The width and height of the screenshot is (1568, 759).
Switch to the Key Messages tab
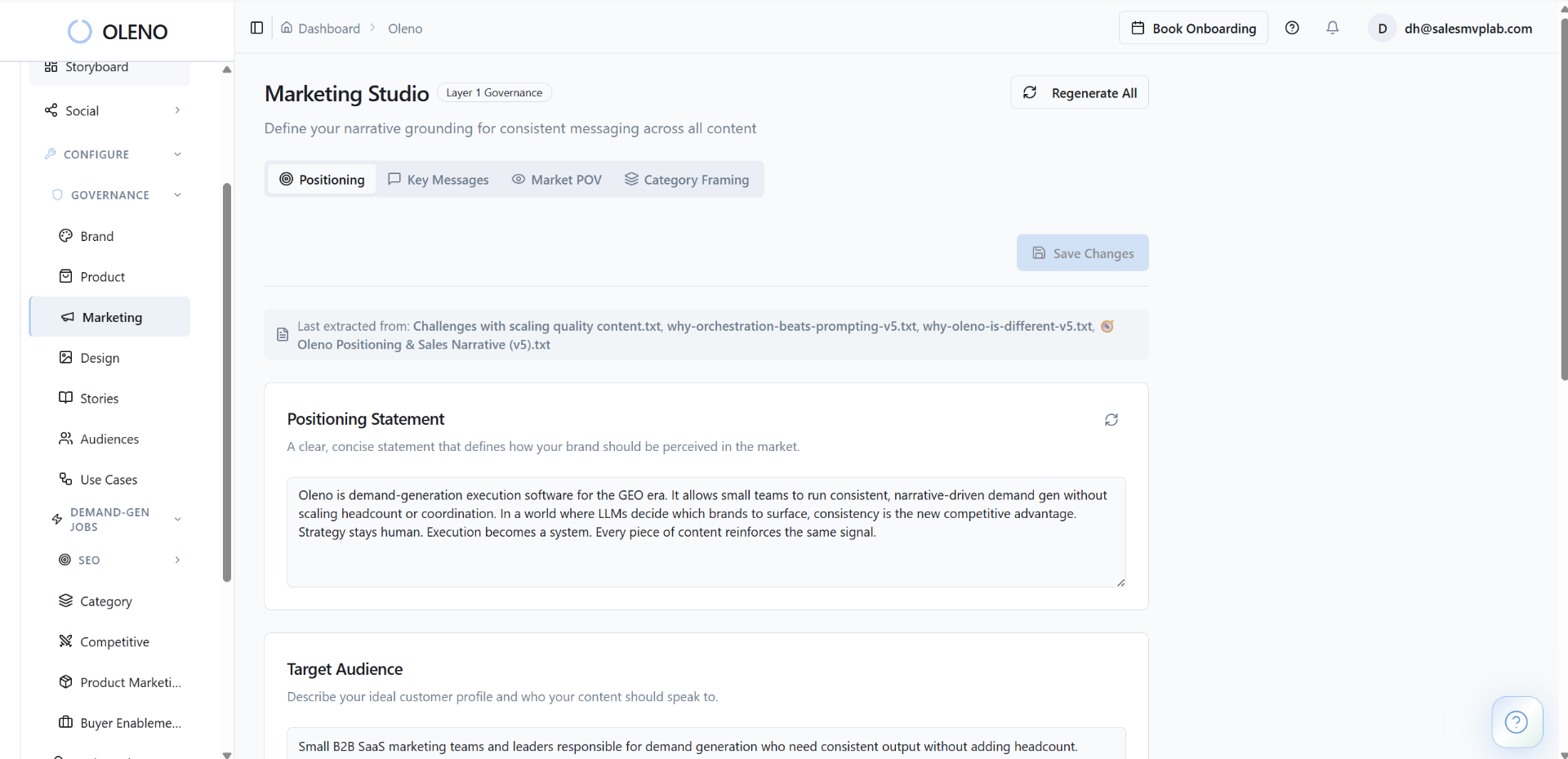tap(439, 180)
